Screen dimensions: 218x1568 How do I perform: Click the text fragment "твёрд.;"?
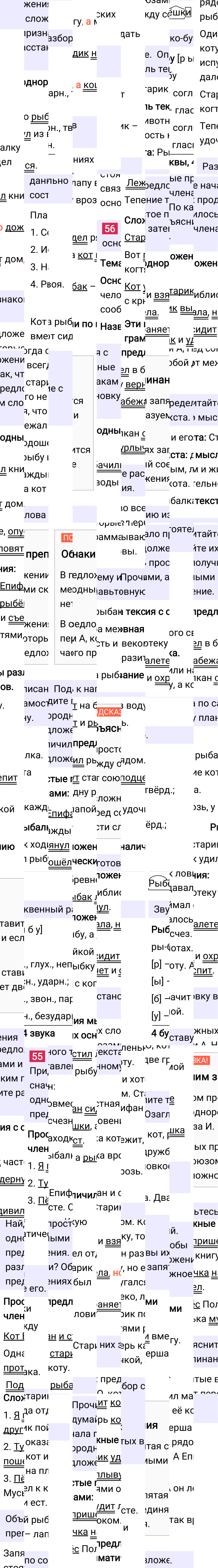[160, 790]
